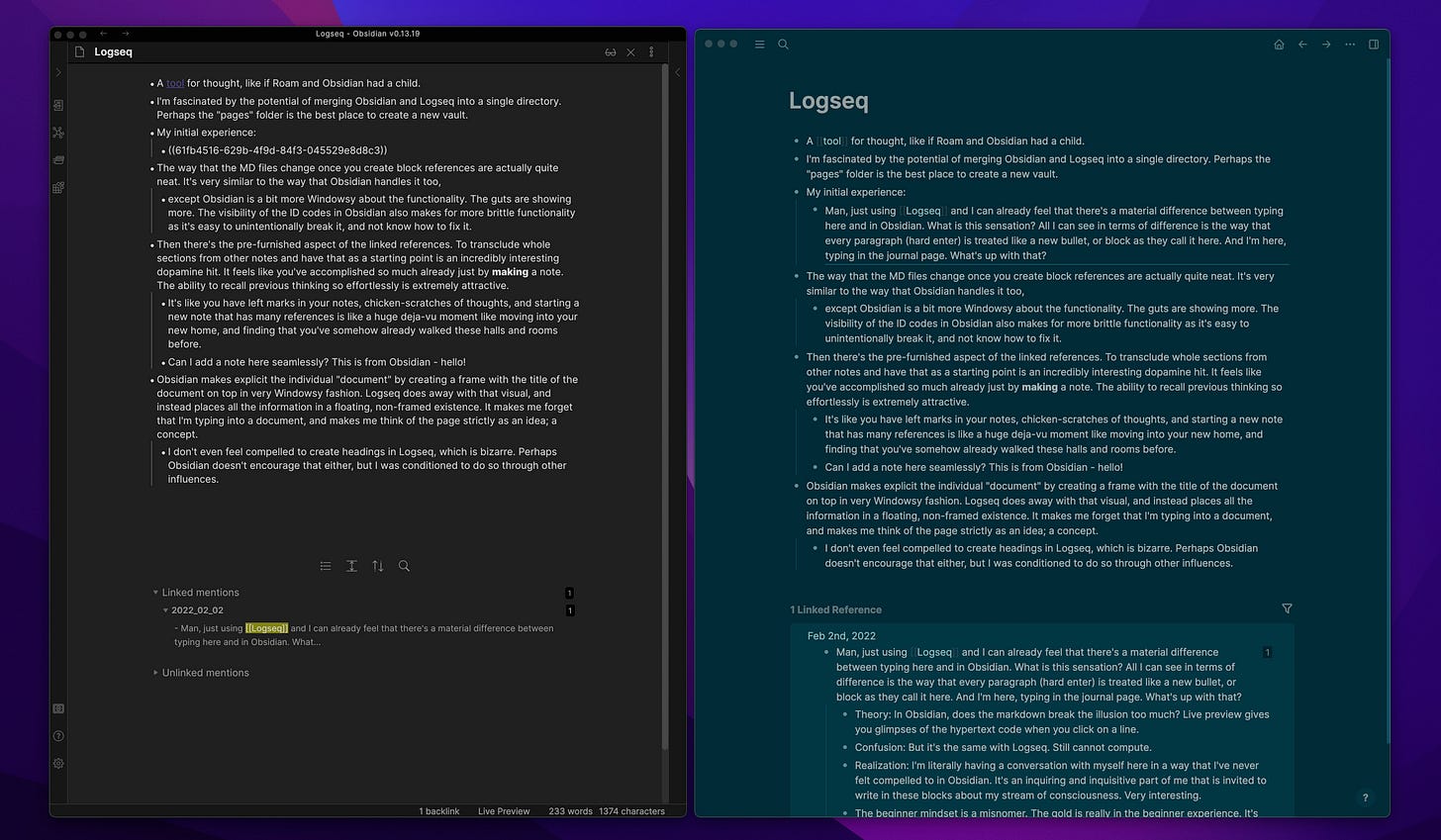Go forward in Logseq navigation
1441x840 pixels.
point(1326,45)
